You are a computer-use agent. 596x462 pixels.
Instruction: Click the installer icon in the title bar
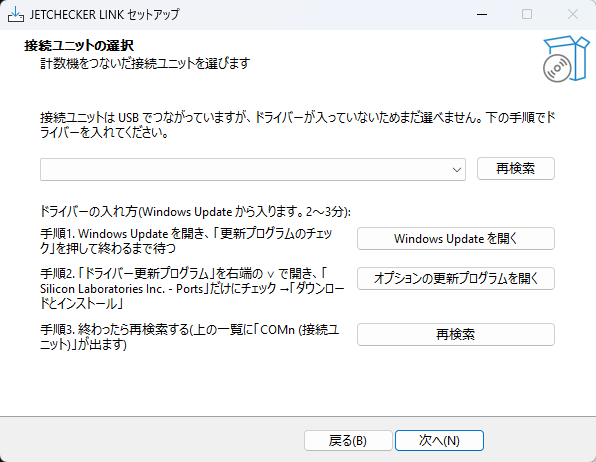pyautogui.click(x=16, y=14)
